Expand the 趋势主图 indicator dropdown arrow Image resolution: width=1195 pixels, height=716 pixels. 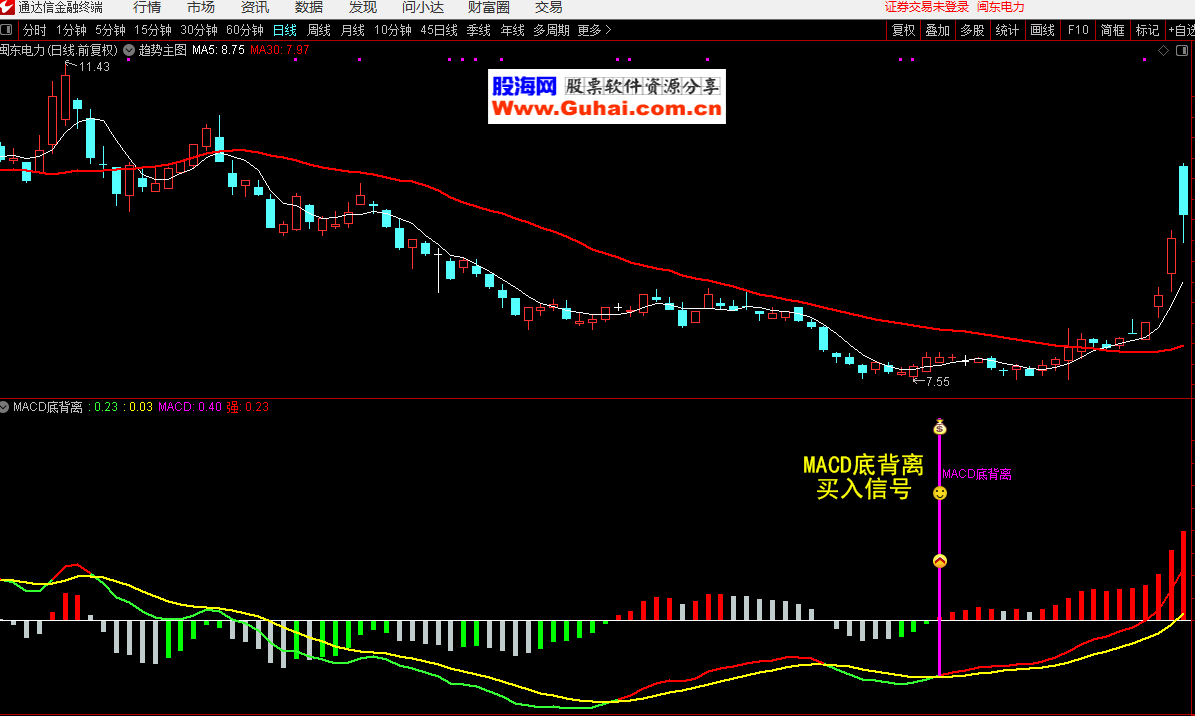pyautogui.click(x=129, y=50)
